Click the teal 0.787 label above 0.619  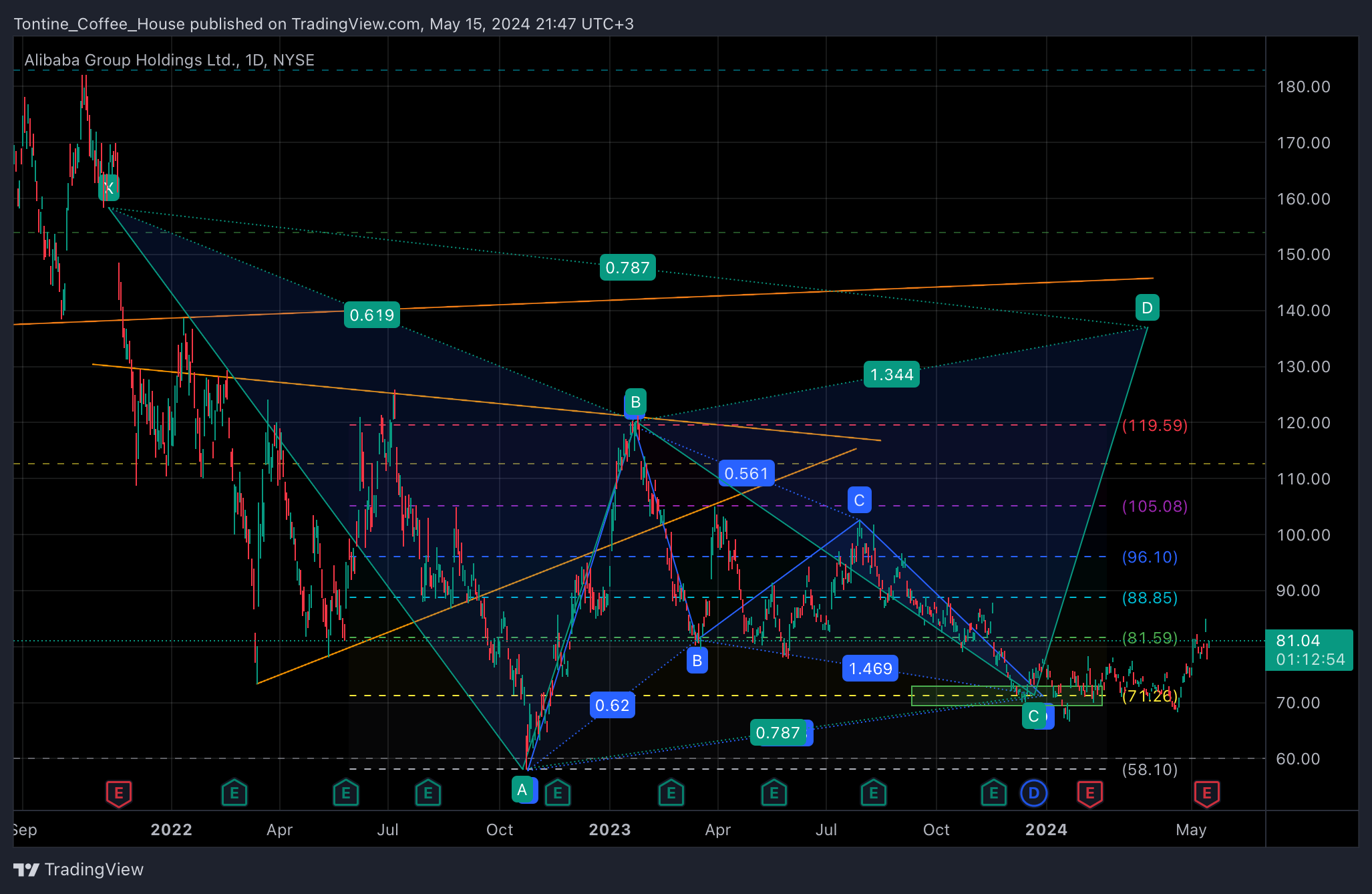[x=627, y=267]
